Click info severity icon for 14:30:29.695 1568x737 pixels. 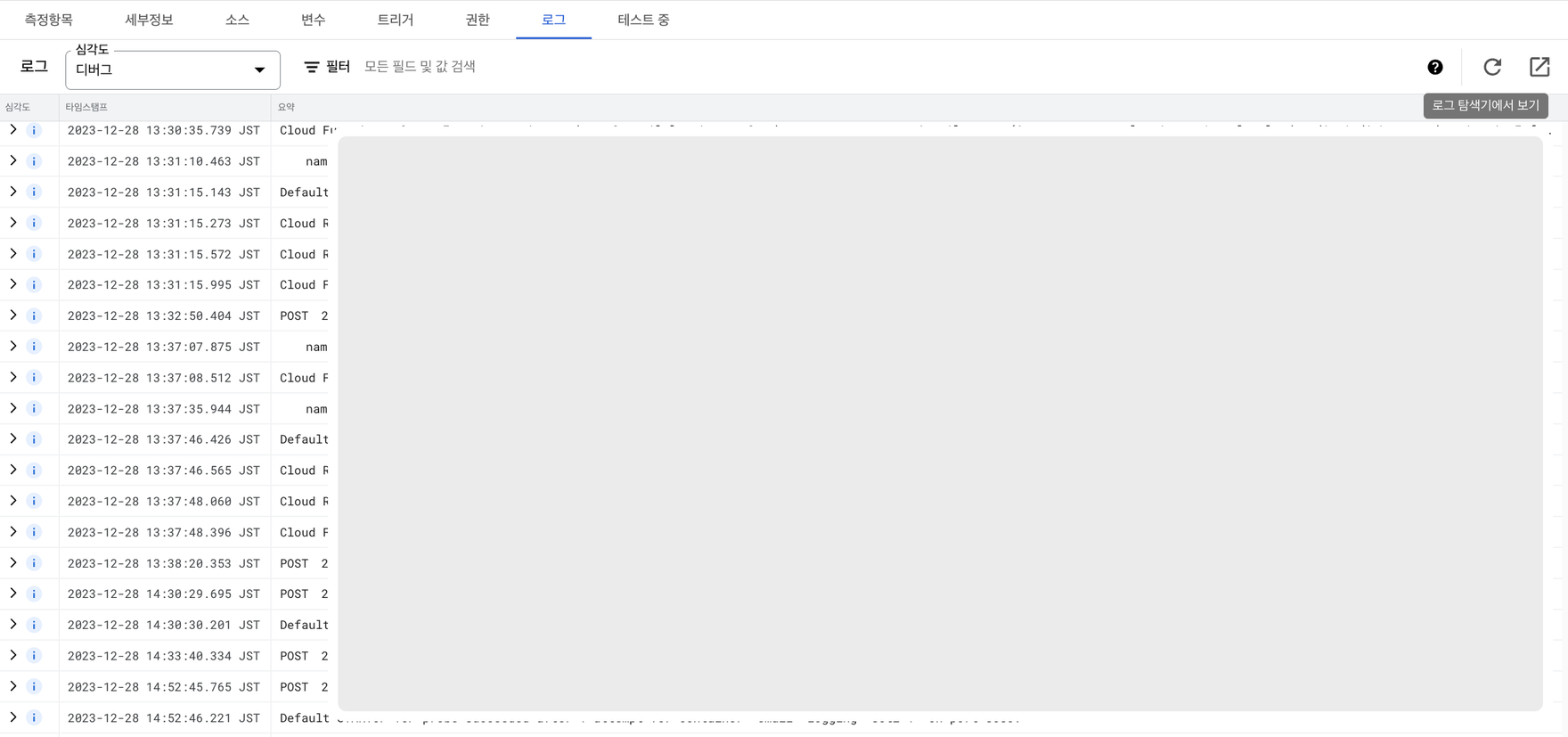[x=34, y=594]
